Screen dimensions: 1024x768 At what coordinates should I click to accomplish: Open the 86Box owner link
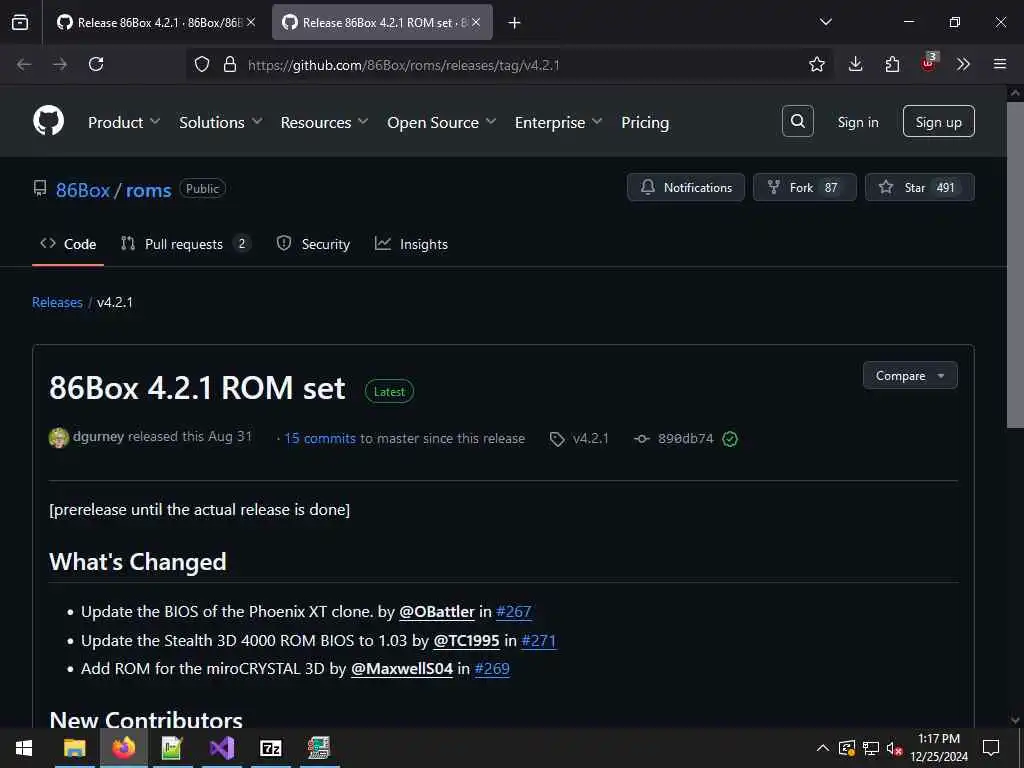83,190
